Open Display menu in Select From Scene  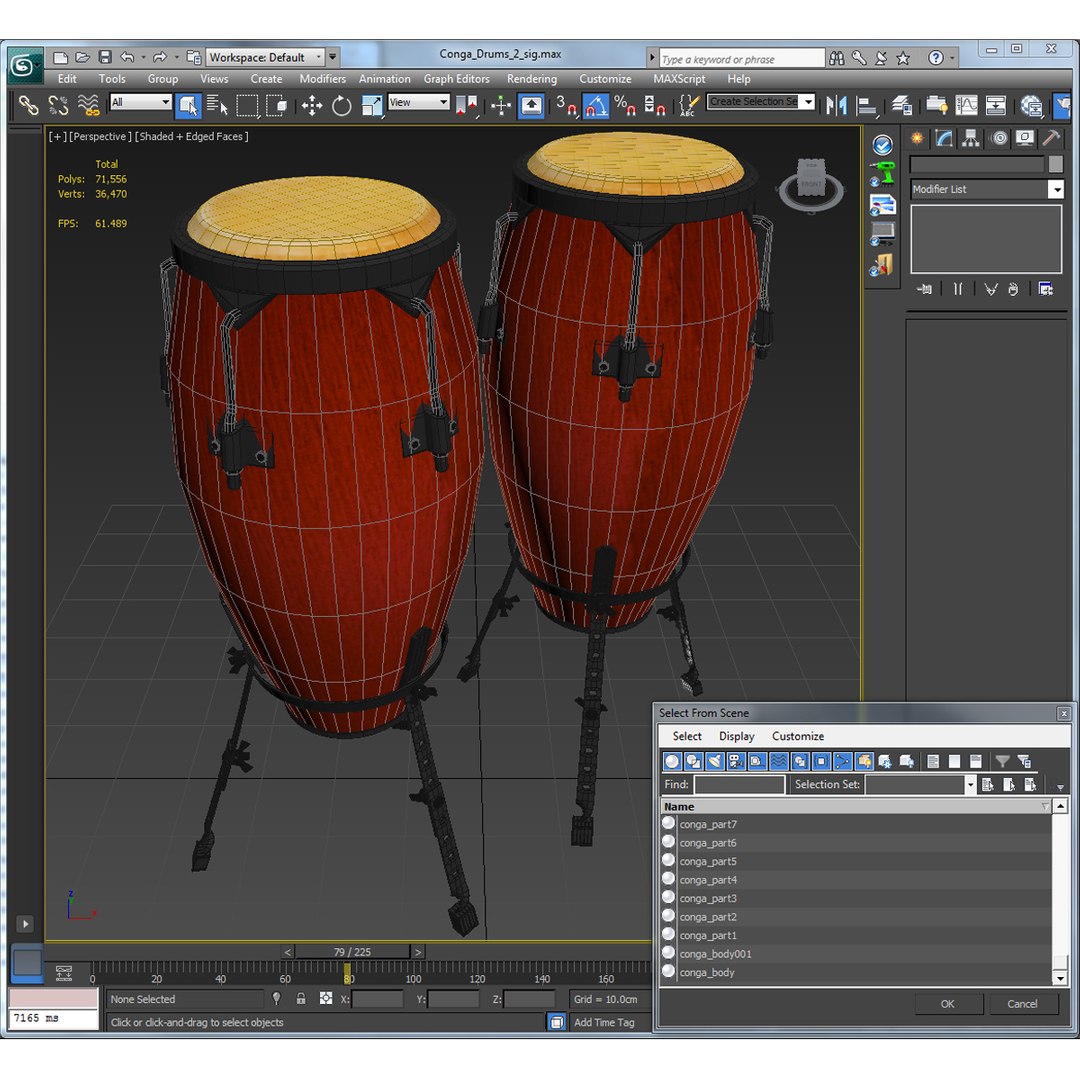click(x=736, y=736)
